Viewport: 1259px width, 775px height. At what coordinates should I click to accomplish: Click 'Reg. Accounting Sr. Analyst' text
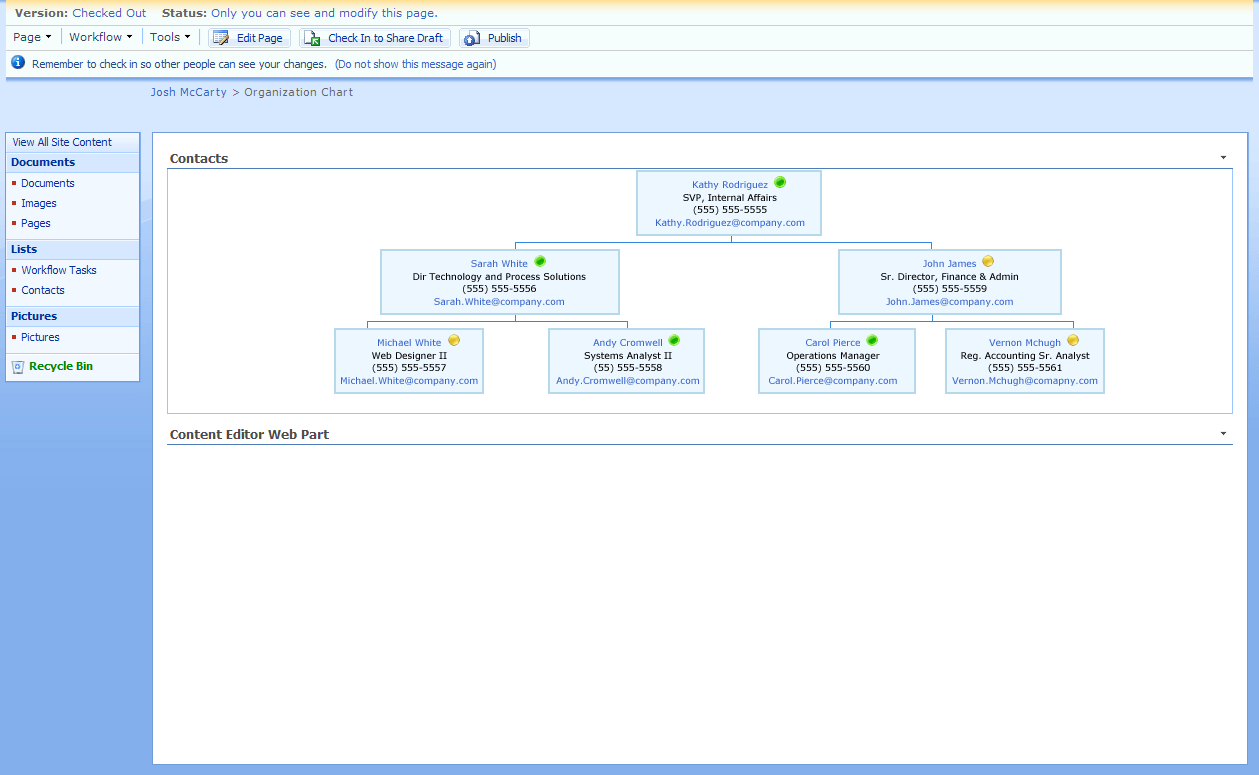[1025, 356]
